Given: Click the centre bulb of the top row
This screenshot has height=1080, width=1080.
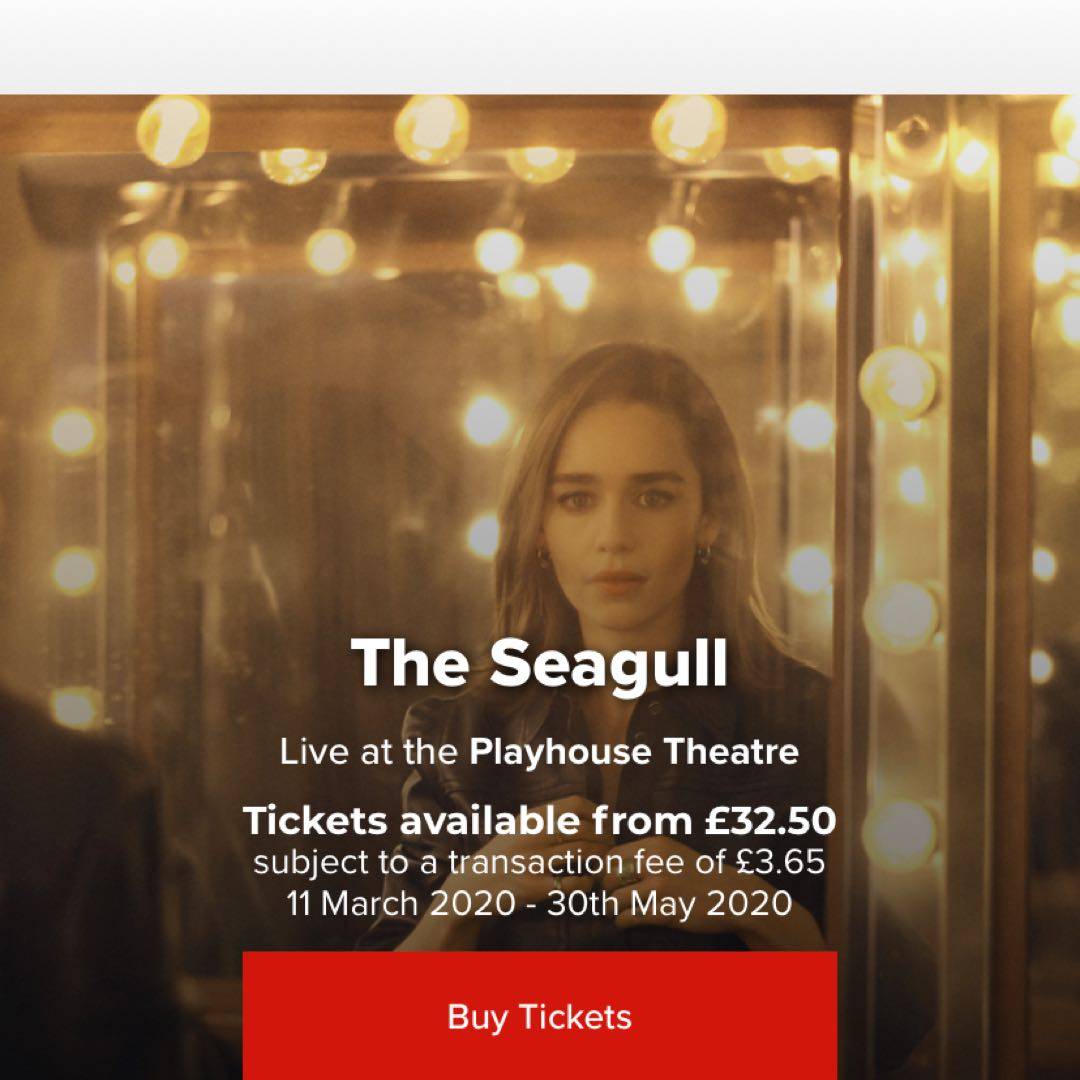Looking at the screenshot, I should (431, 128).
